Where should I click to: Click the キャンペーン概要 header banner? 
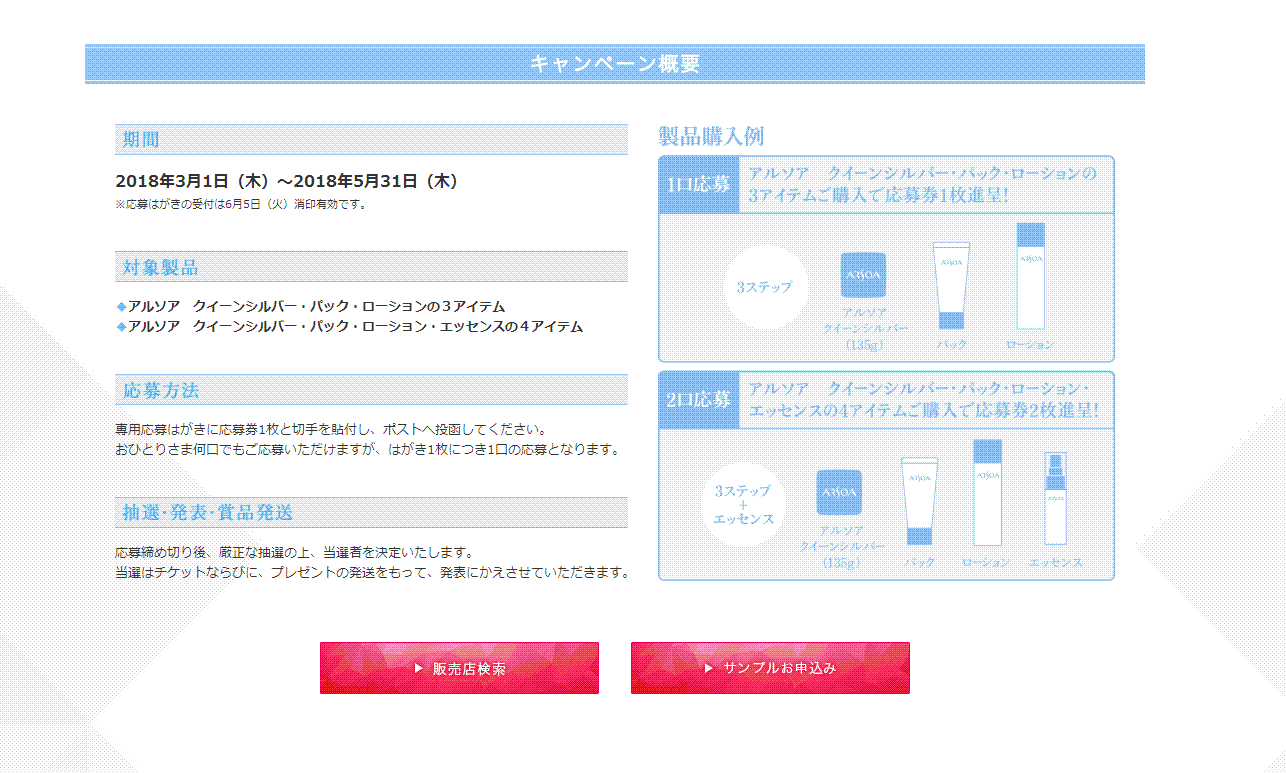[615, 64]
